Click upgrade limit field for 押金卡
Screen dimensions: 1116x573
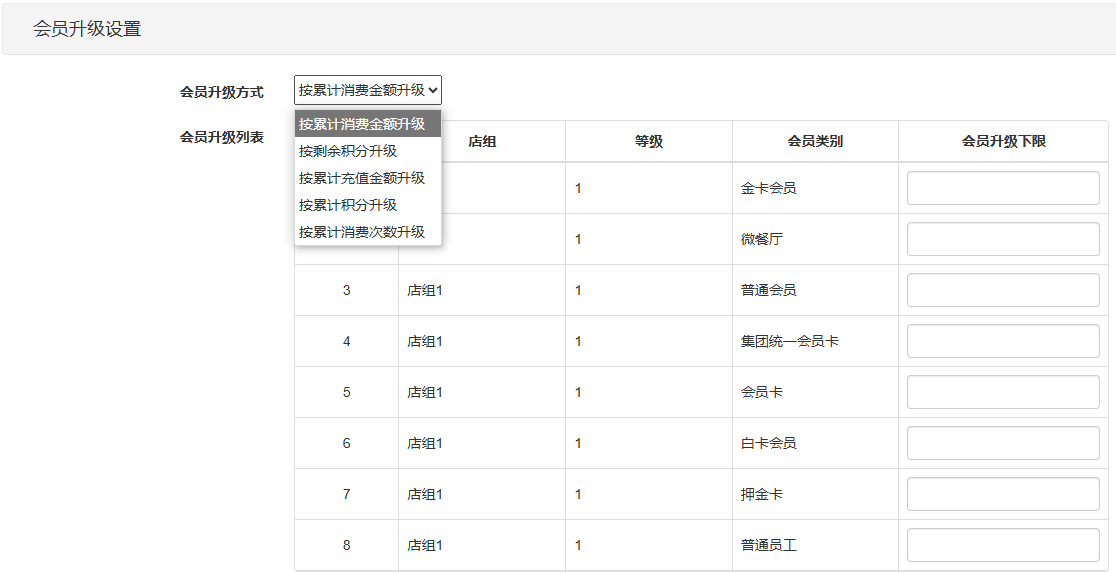(x=1003, y=494)
